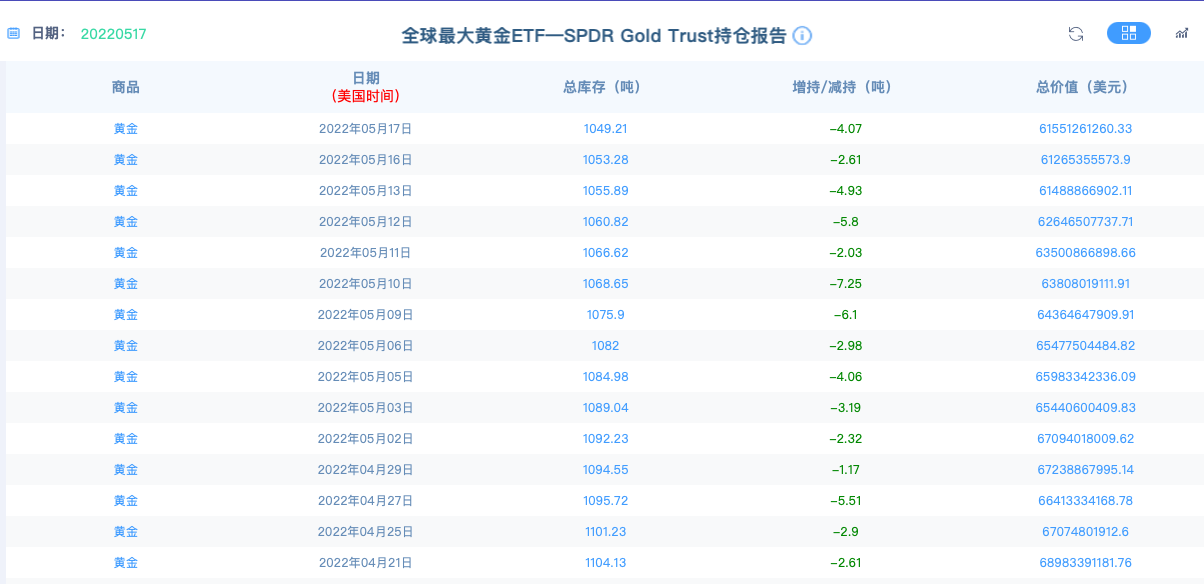
Task: Select the change value -6.1
Action: [845, 315]
